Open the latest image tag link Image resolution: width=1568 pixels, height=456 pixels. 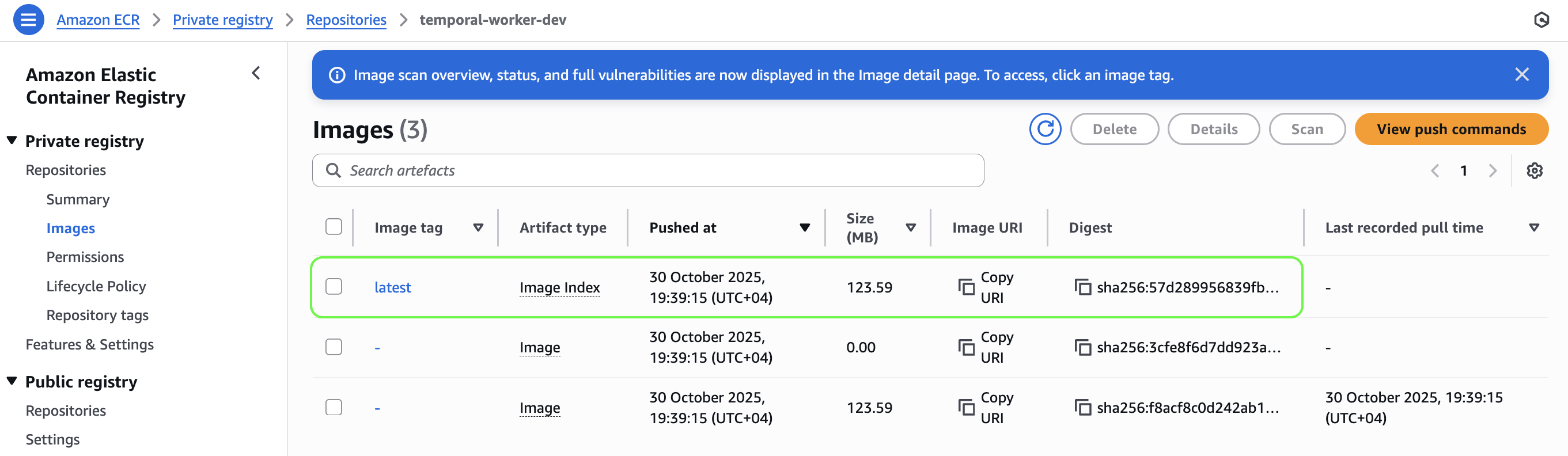tap(393, 287)
